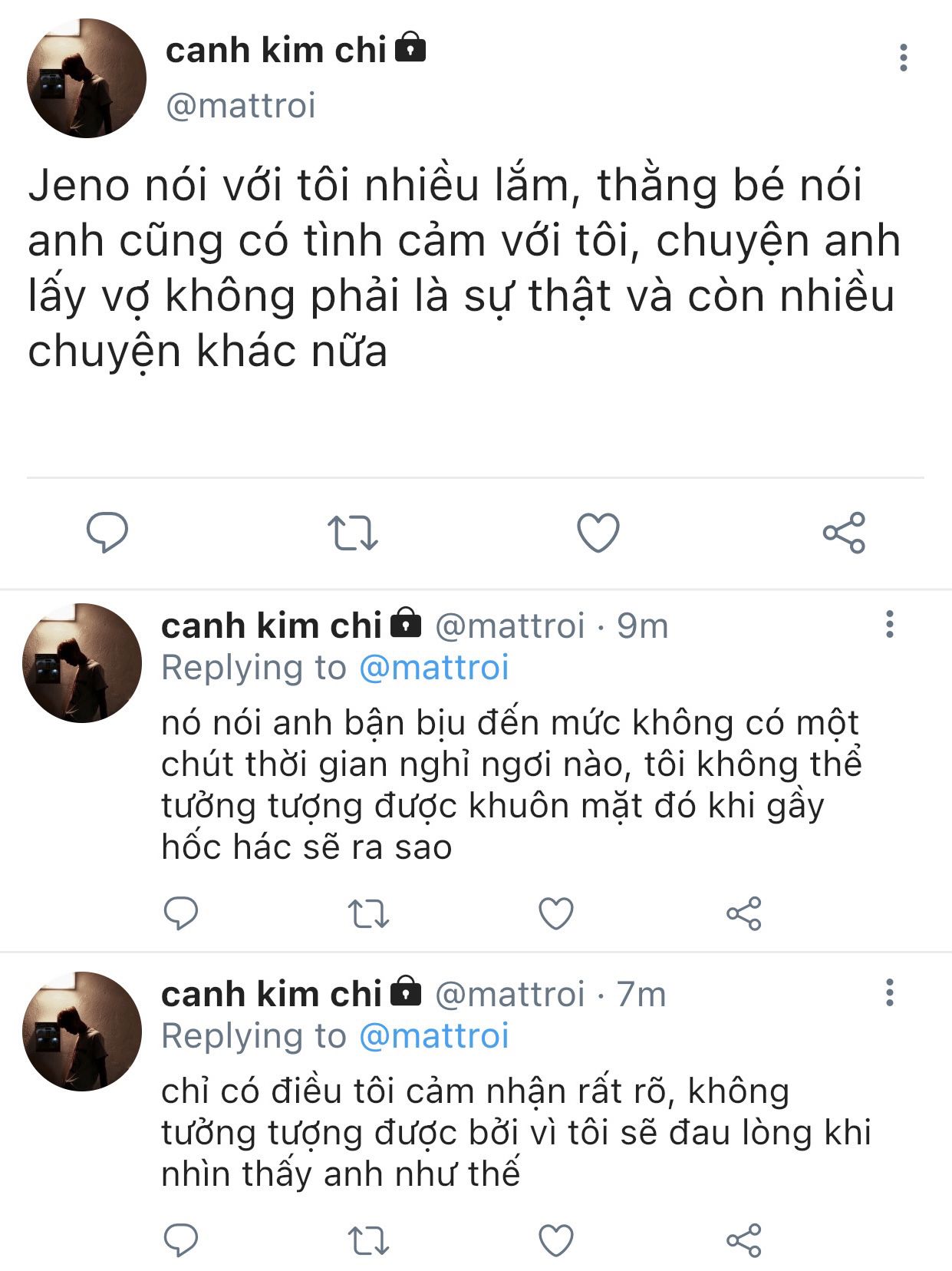Retweet the main tweet about Jeno
This screenshot has height=1271, width=952.
point(352,533)
